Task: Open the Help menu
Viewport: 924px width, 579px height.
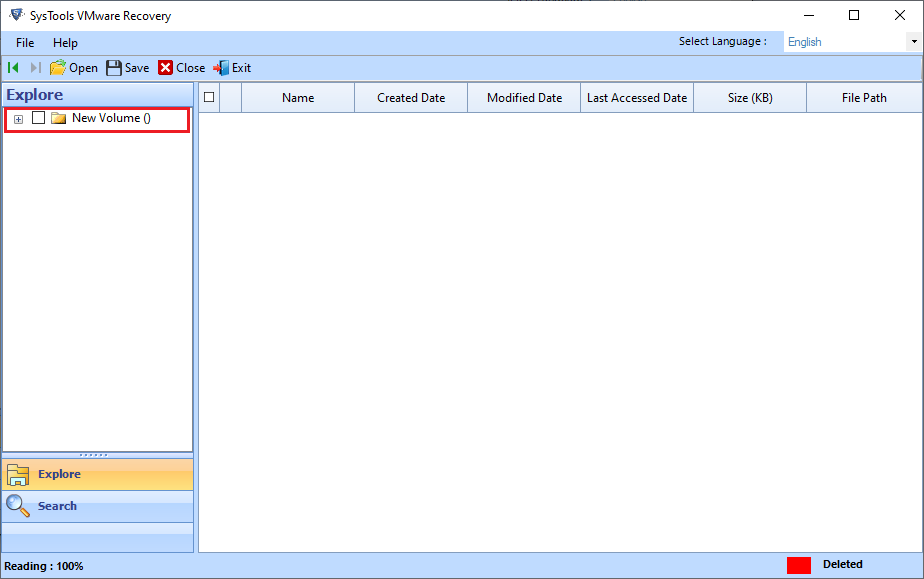Action: (x=65, y=43)
